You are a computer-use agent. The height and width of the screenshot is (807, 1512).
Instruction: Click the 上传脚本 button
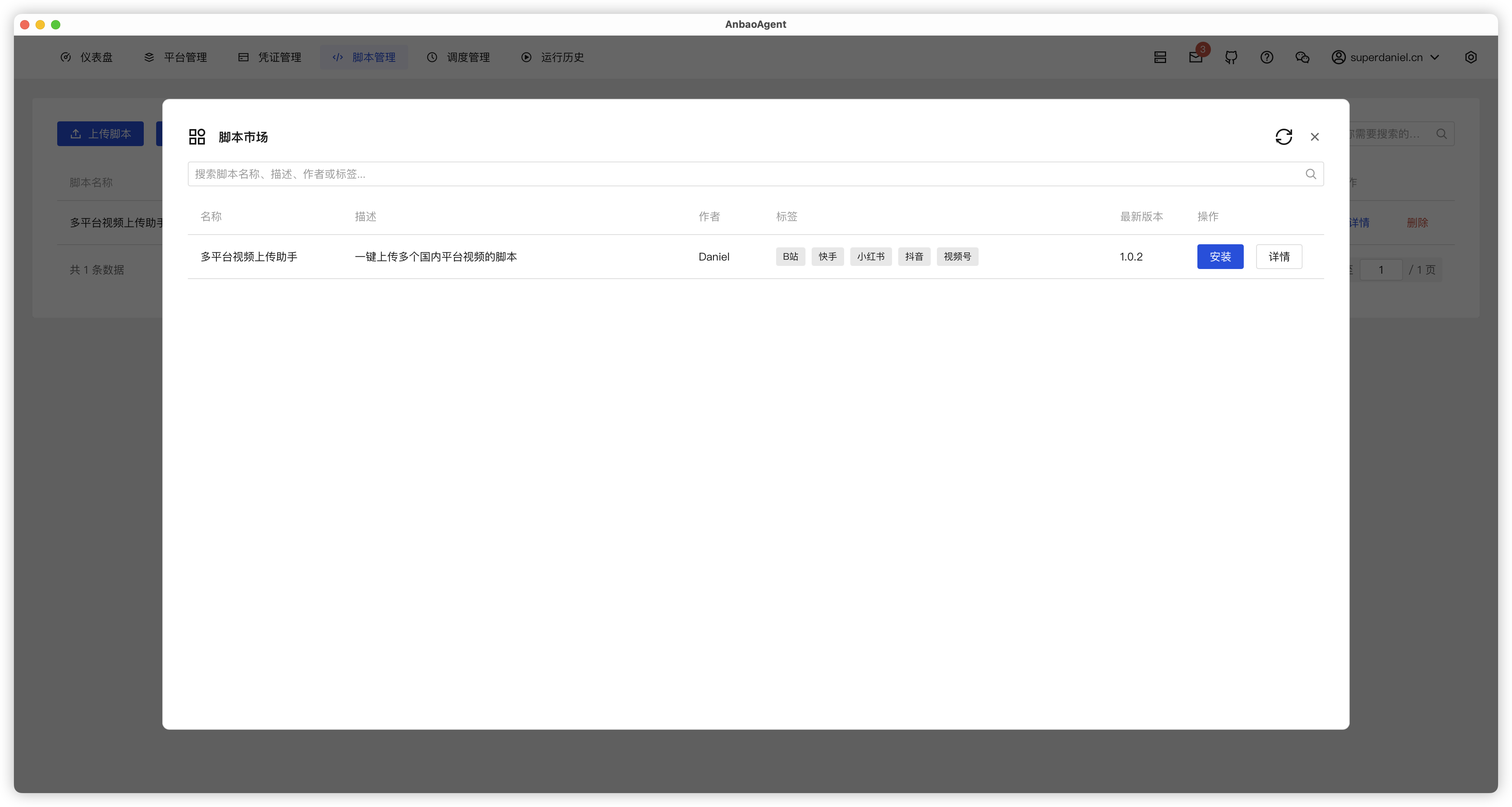coord(100,134)
